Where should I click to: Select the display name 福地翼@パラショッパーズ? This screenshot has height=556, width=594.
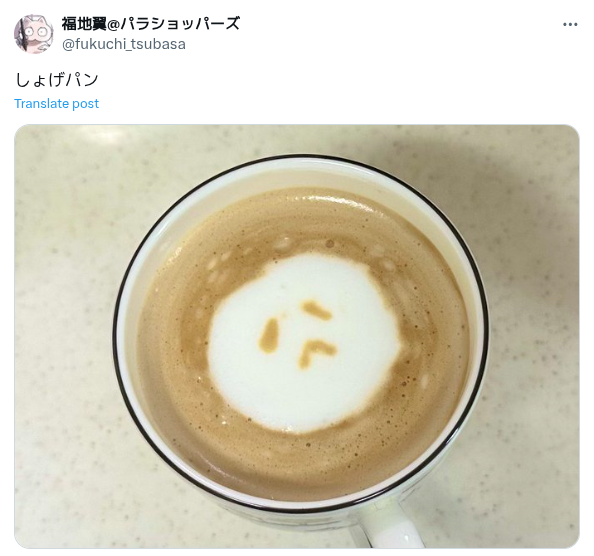click(x=151, y=23)
